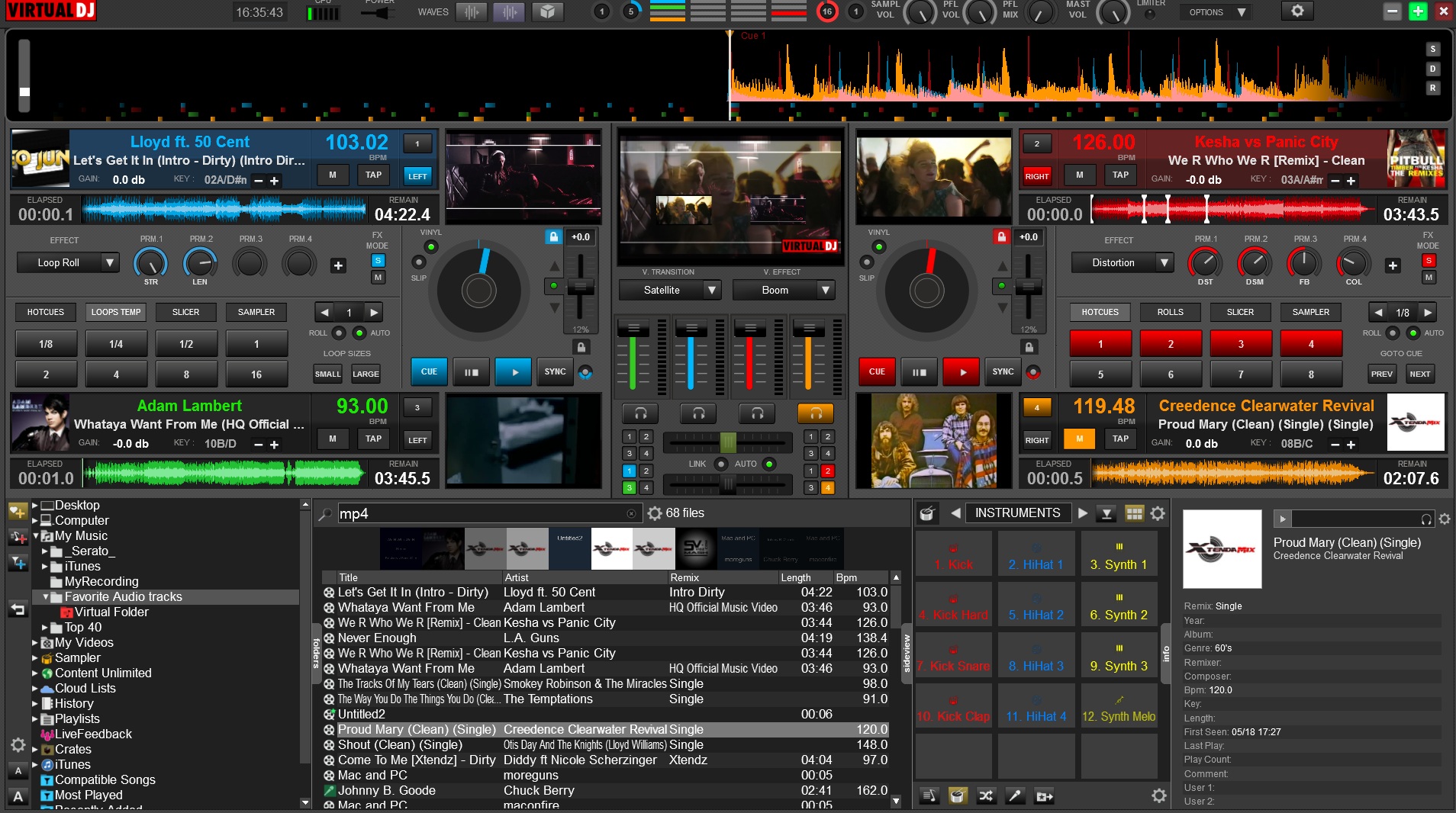This screenshot has height=813, width=1456.
Task: Select the left deck SAMPLER tab
Action: tap(256, 312)
